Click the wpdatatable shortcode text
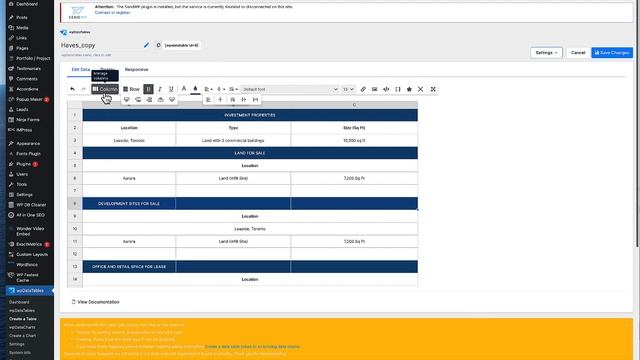This screenshot has height=360, width=640. coord(182,45)
